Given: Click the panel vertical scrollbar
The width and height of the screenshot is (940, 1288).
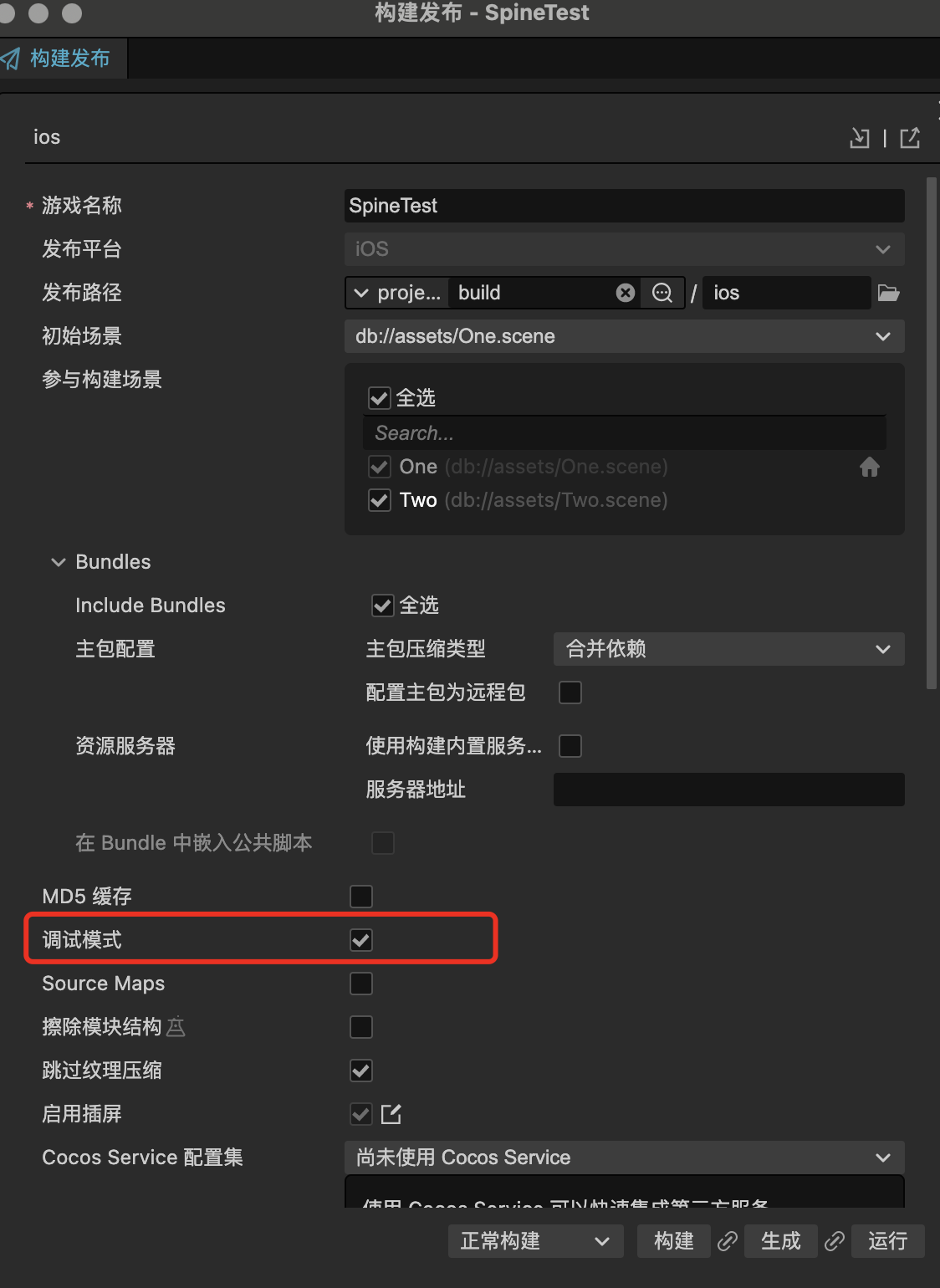Looking at the screenshot, I should [x=932, y=433].
